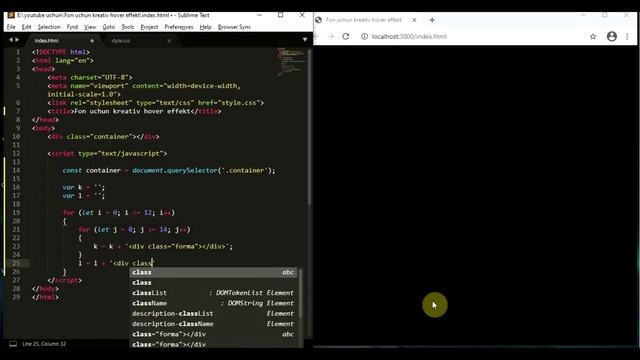Click the autocomplete popup scrollbar
The height and width of the screenshot is (360, 640).
coord(301,293)
